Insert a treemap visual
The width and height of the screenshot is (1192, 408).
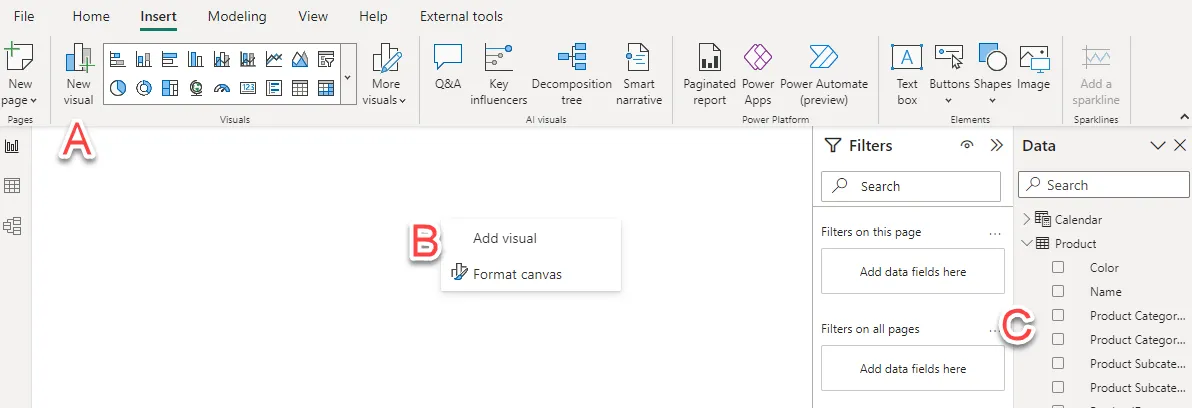click(170, 88)
